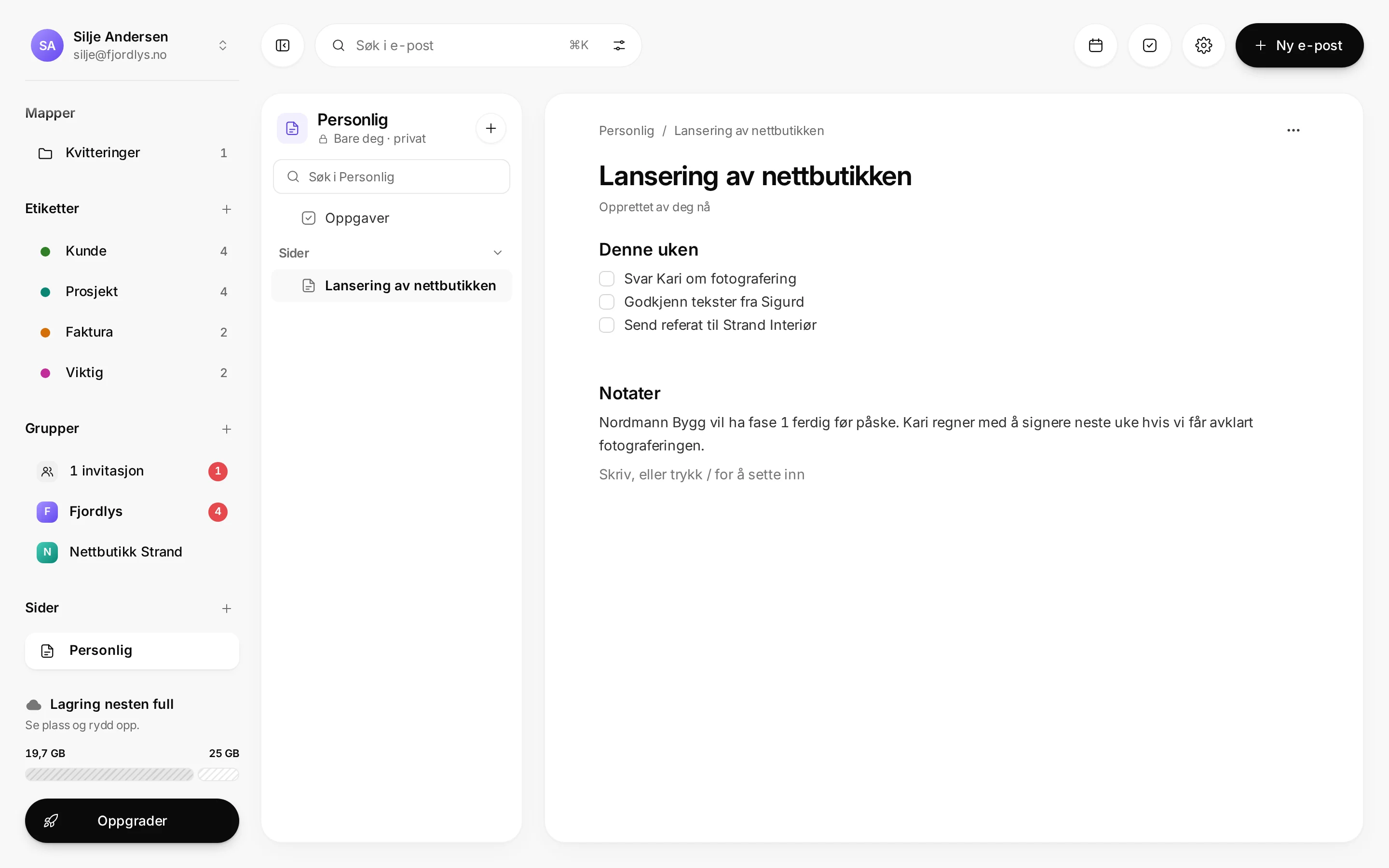Open the calendar icon in top bar
Viewport: 1389px width, 868px height.
(x=1095, y=45)
